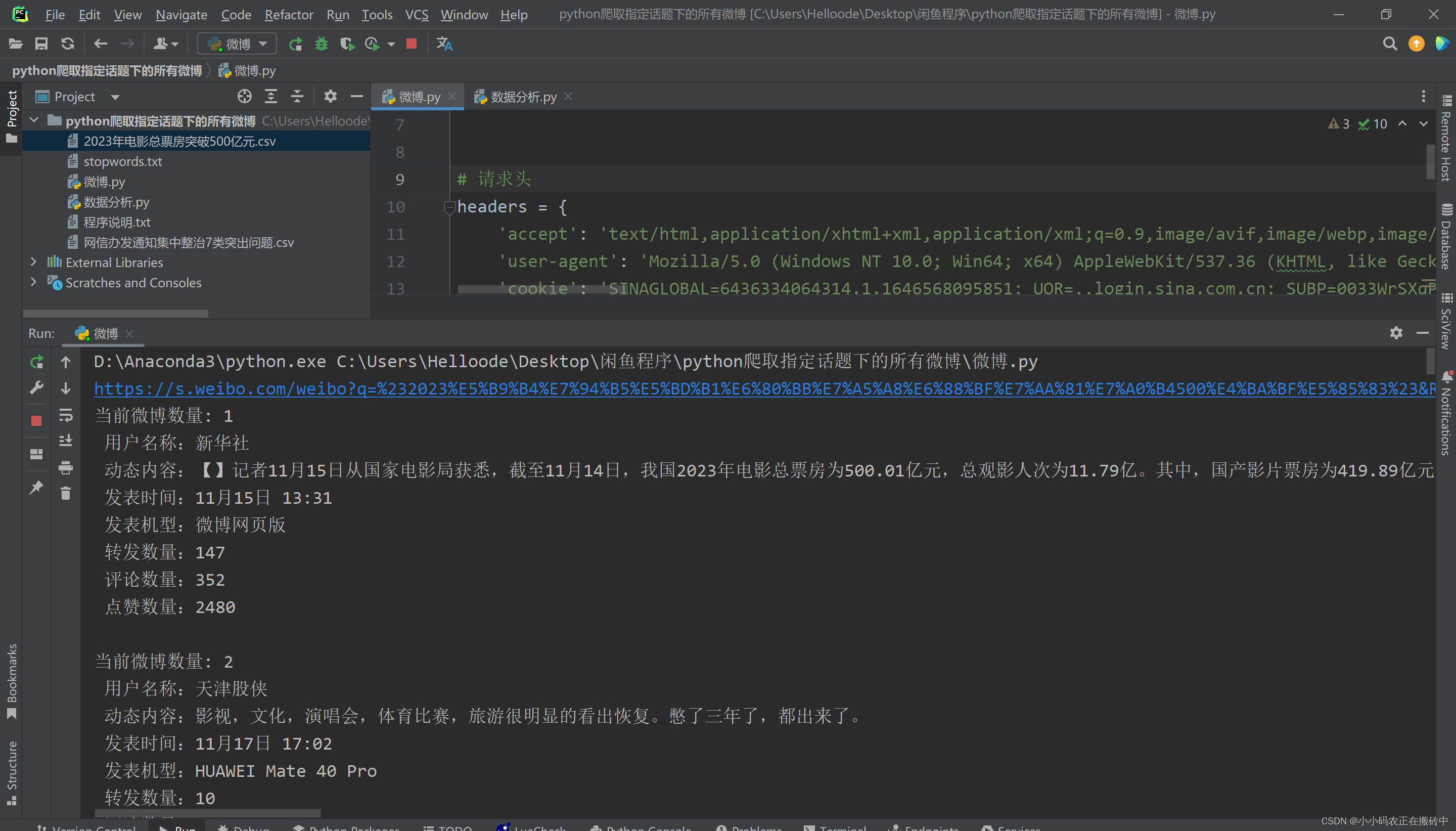Click the Settings gear icon in Run panel
Screen dimensions: 1456x831
tap(1396, 332)
